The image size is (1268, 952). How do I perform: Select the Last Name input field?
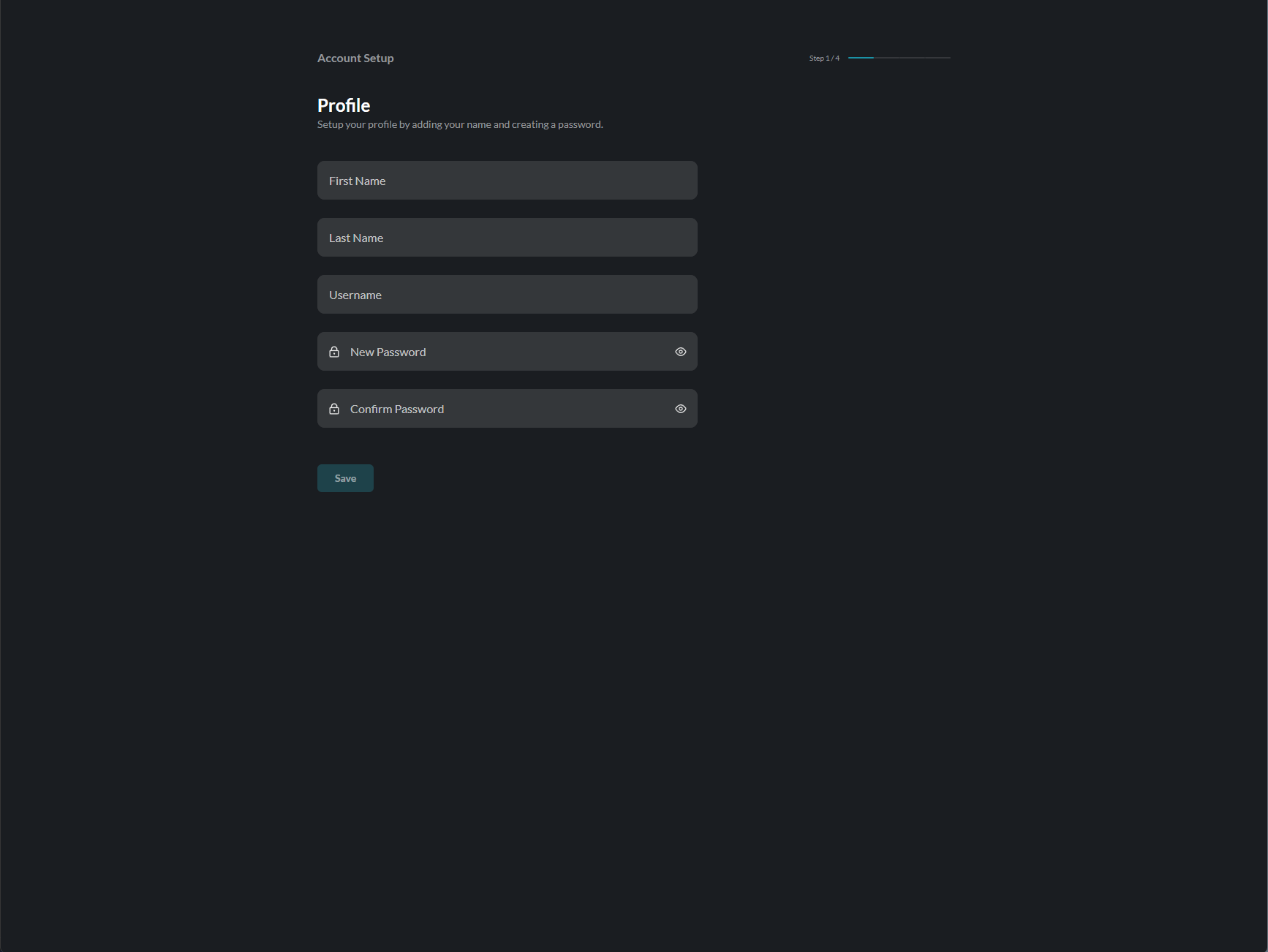click(x=507, y=237)
